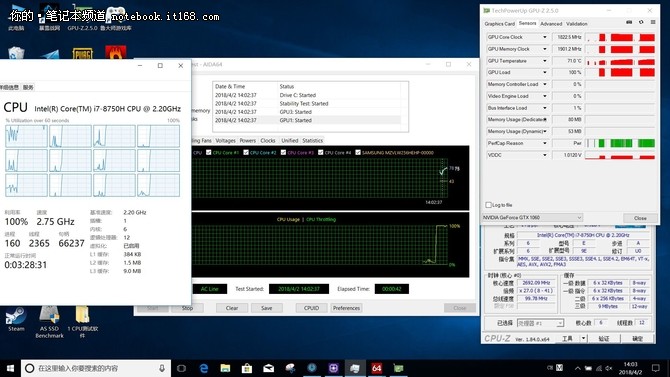Open 服务 tab in Task Manager
Screen dimensions: 670x377
(x=28, y=88)
